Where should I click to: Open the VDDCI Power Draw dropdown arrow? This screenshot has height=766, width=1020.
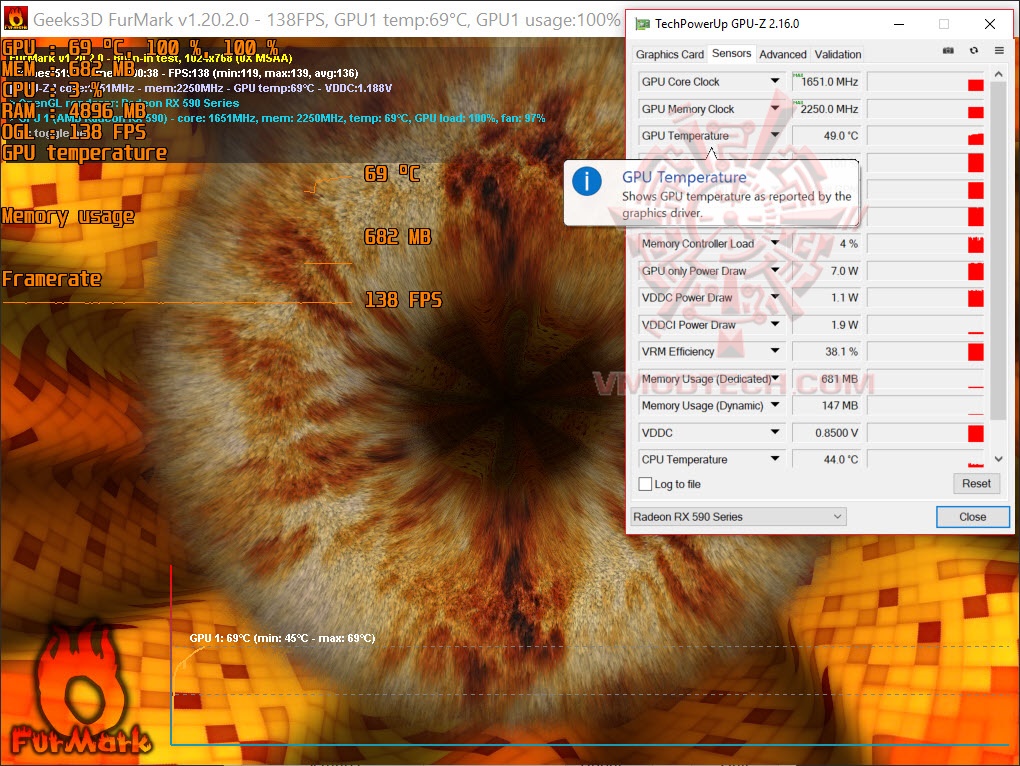tap(775, 324)
